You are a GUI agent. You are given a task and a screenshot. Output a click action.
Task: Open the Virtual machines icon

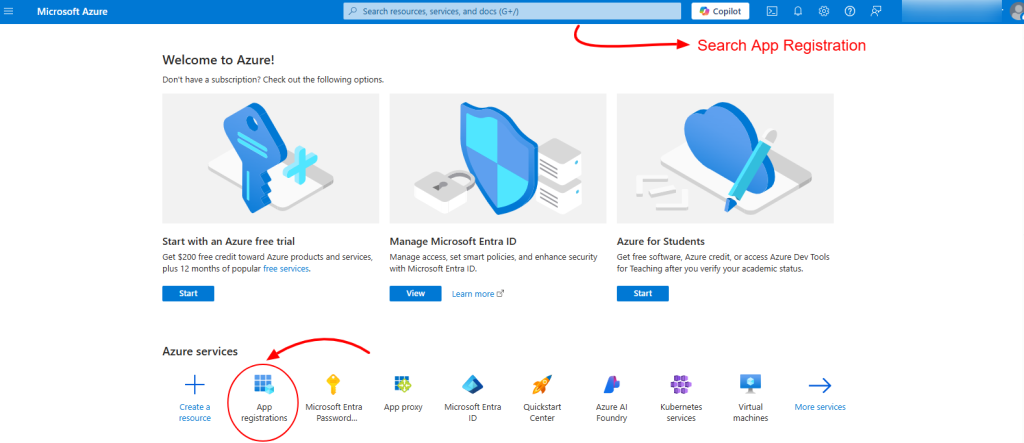pyautogui.click(x=750, y=385)
